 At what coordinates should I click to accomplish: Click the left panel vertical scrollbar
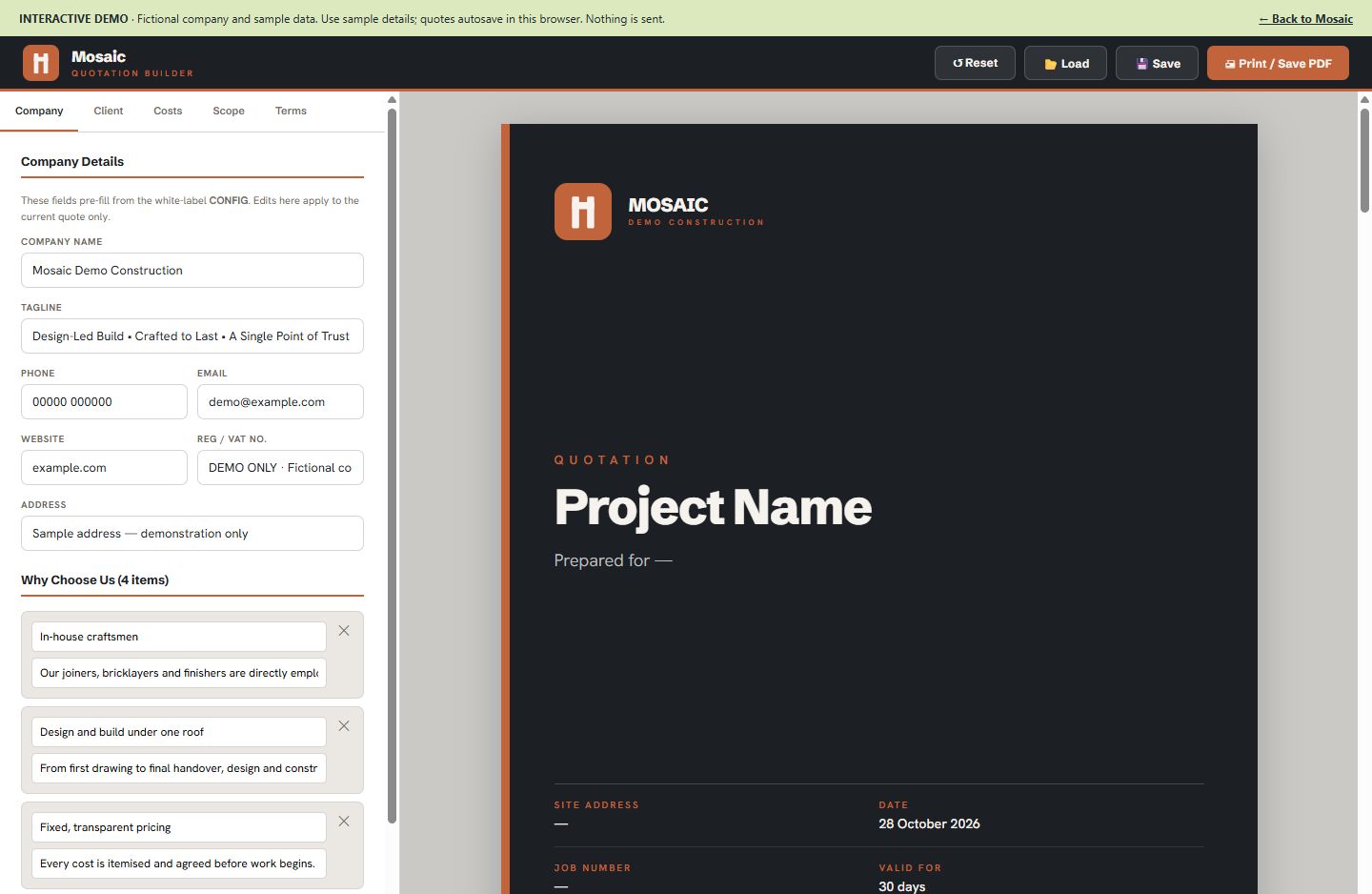(392, 465)
